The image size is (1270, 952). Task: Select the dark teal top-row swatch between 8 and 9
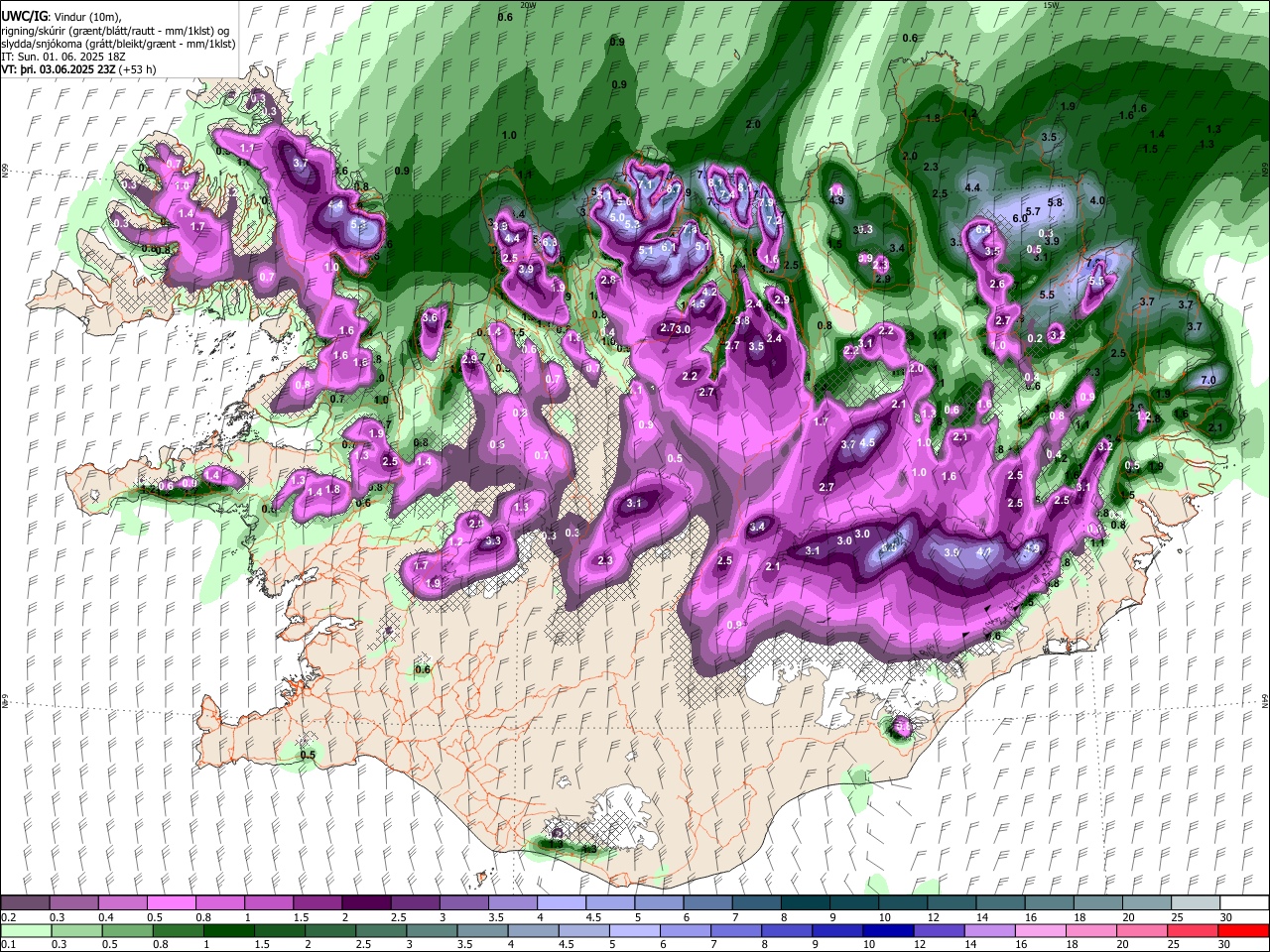[804, 902]
